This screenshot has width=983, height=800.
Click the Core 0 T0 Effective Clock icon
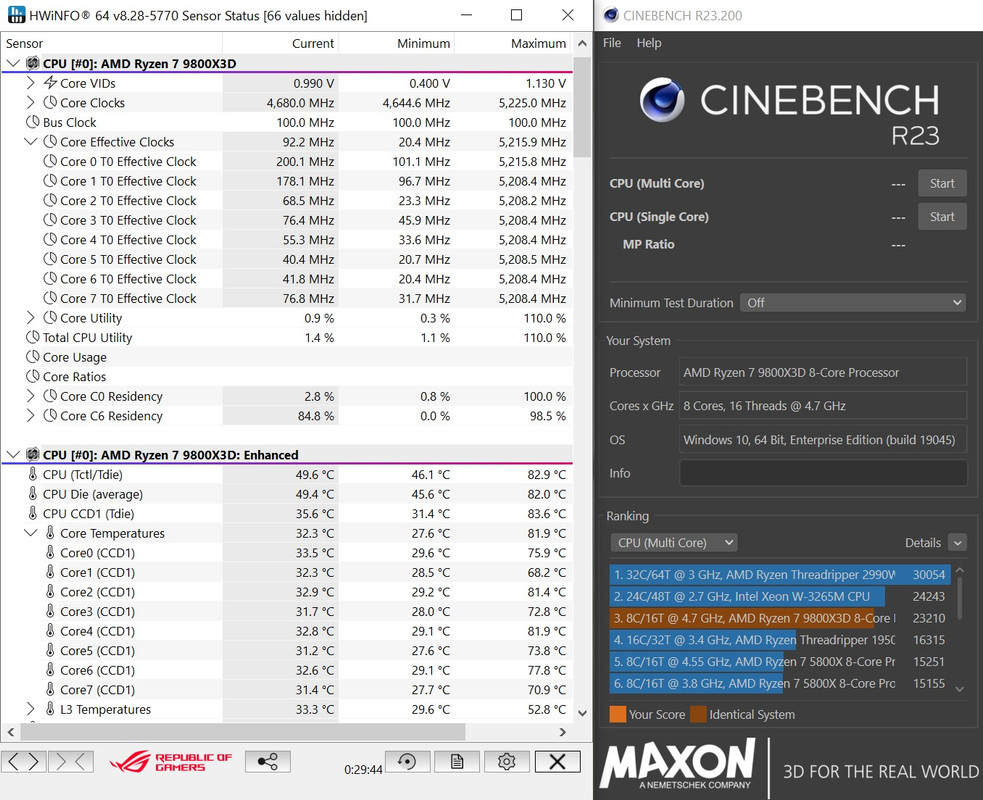pos(50,161)
